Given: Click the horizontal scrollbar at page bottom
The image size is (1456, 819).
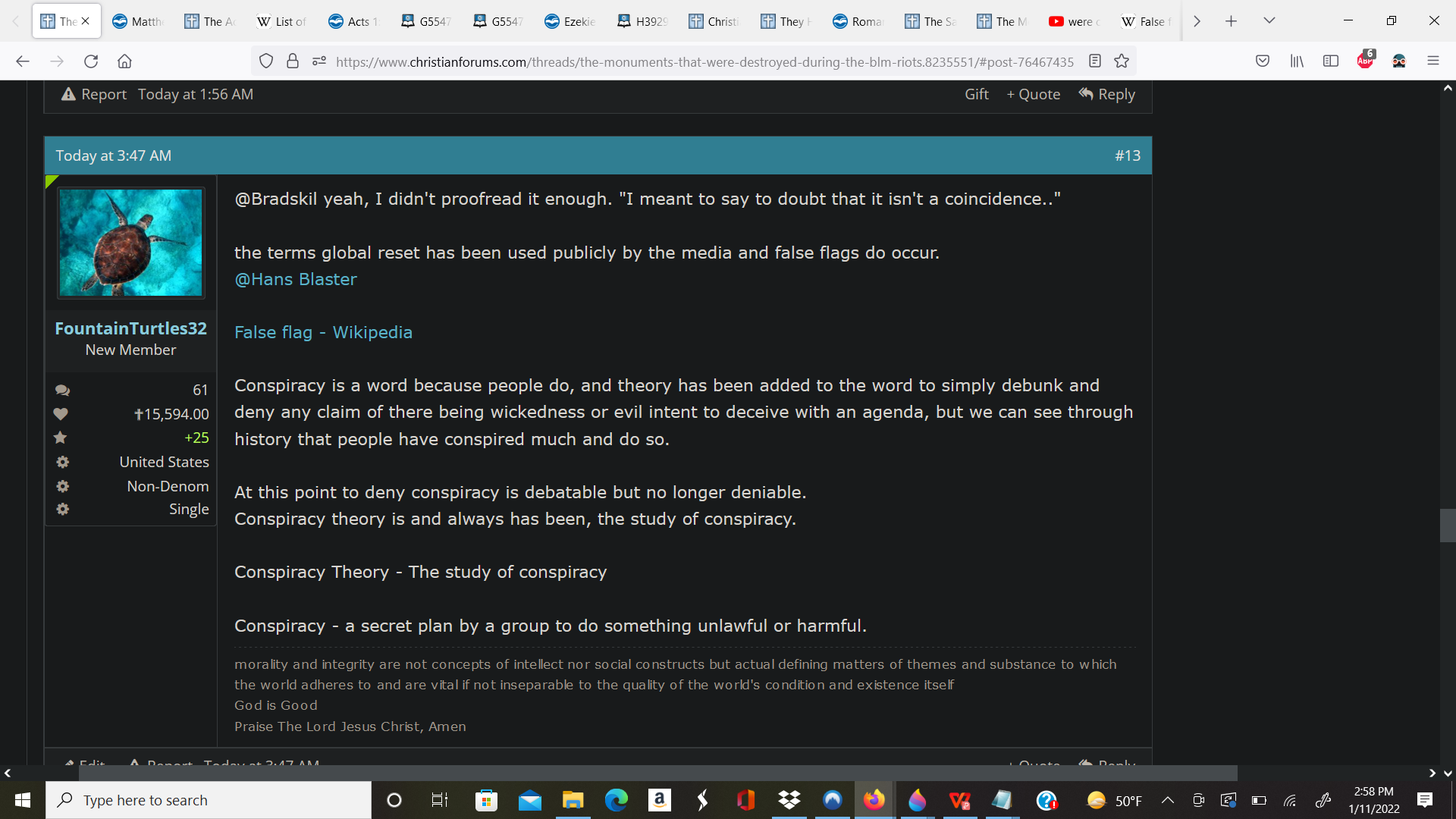Looking at the screenshot, I should pos(658,773).
